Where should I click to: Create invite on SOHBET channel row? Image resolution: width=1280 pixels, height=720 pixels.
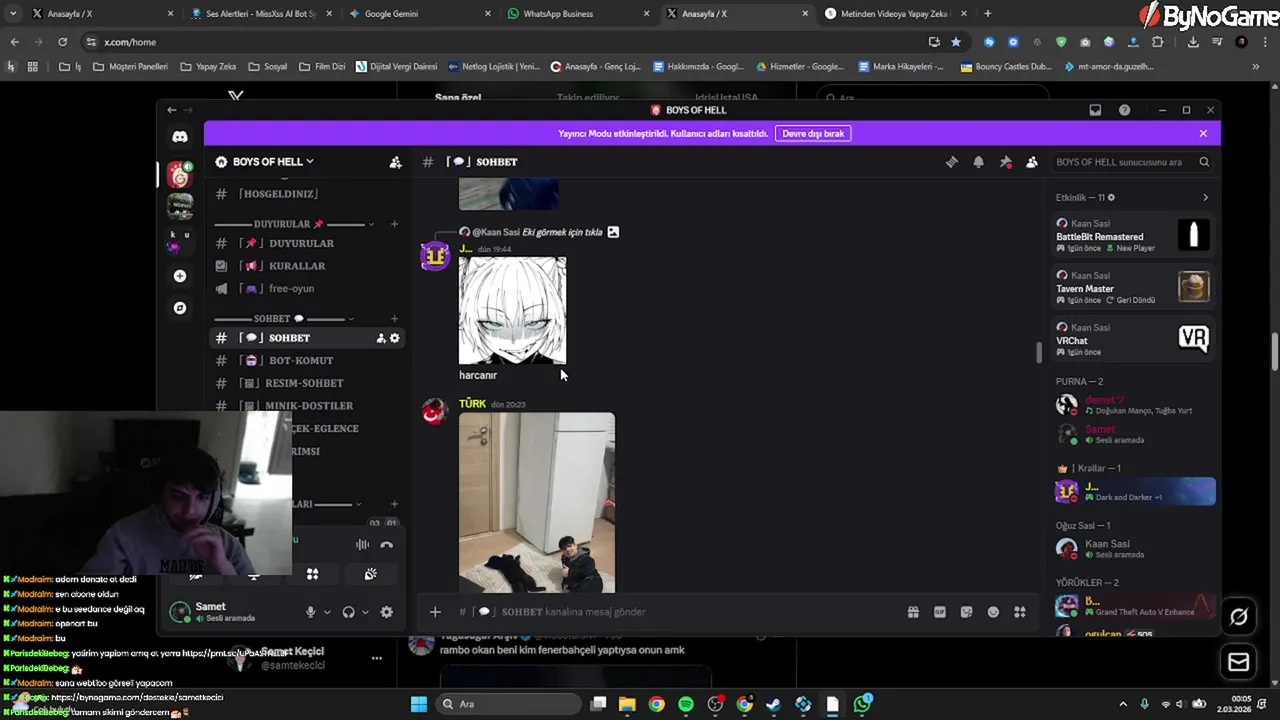381,338
